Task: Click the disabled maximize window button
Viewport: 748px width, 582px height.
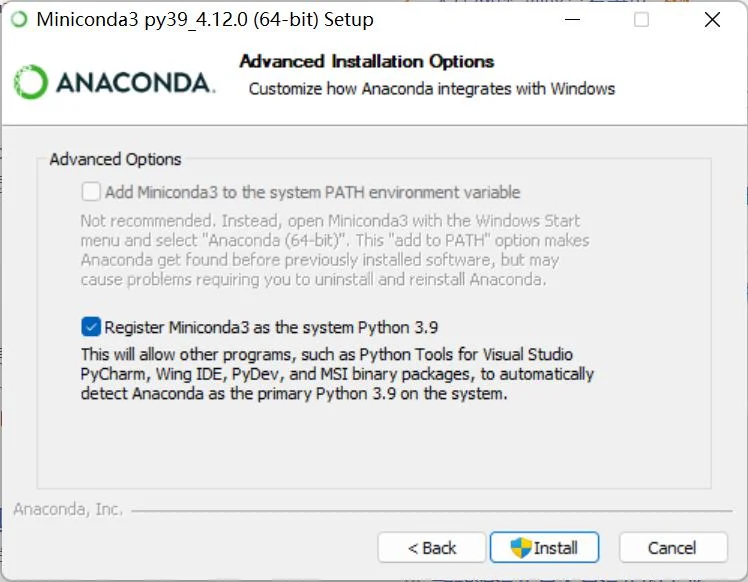Action: pos(641,19)
